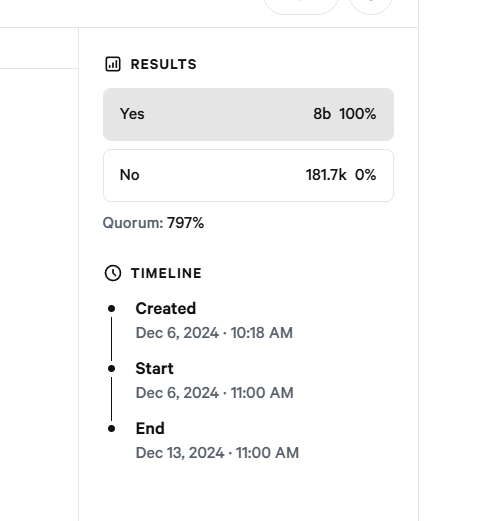Click the 0% percentage label
Image resolution: width=494 pixels, height=521 pixels.
pos(365,175)
